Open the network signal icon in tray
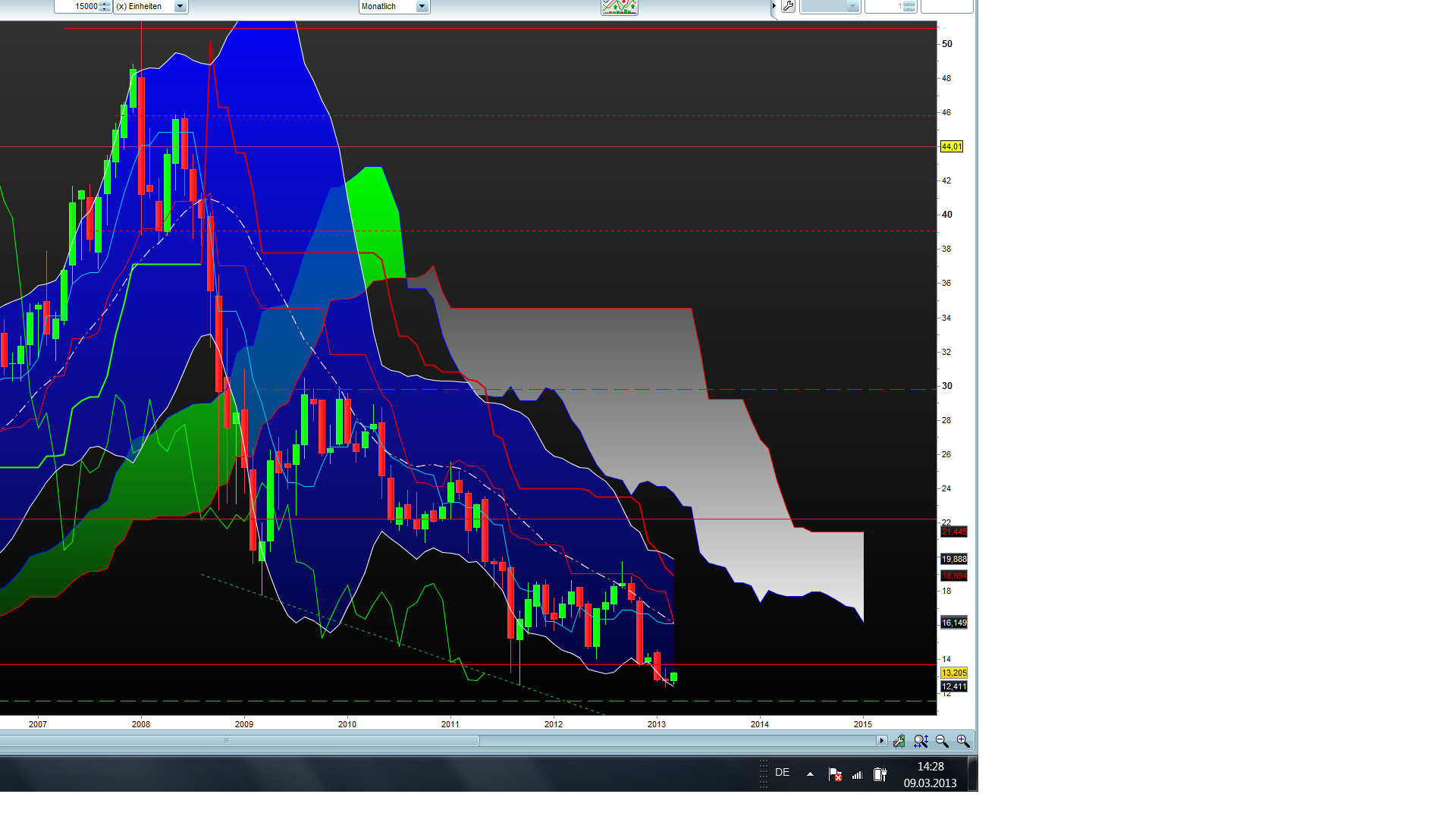 (857, 774)
